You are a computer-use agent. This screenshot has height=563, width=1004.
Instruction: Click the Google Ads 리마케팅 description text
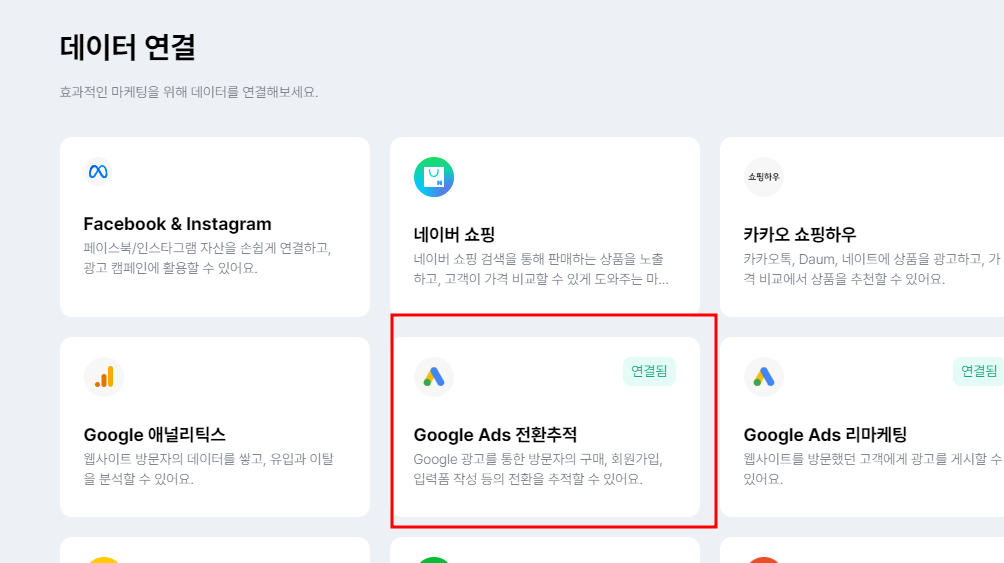(873, 469)
